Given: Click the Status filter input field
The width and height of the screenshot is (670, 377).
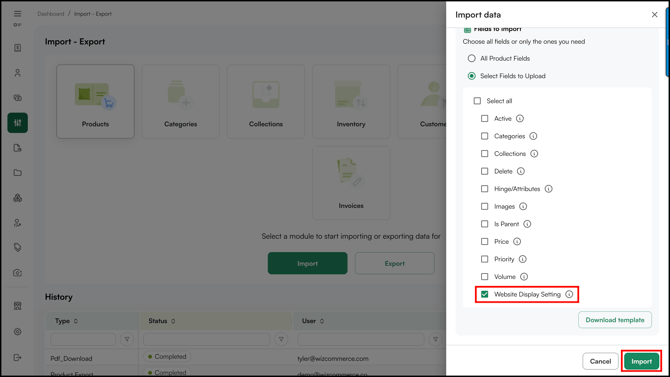Looking at the screenshot, I should [206, 339].
